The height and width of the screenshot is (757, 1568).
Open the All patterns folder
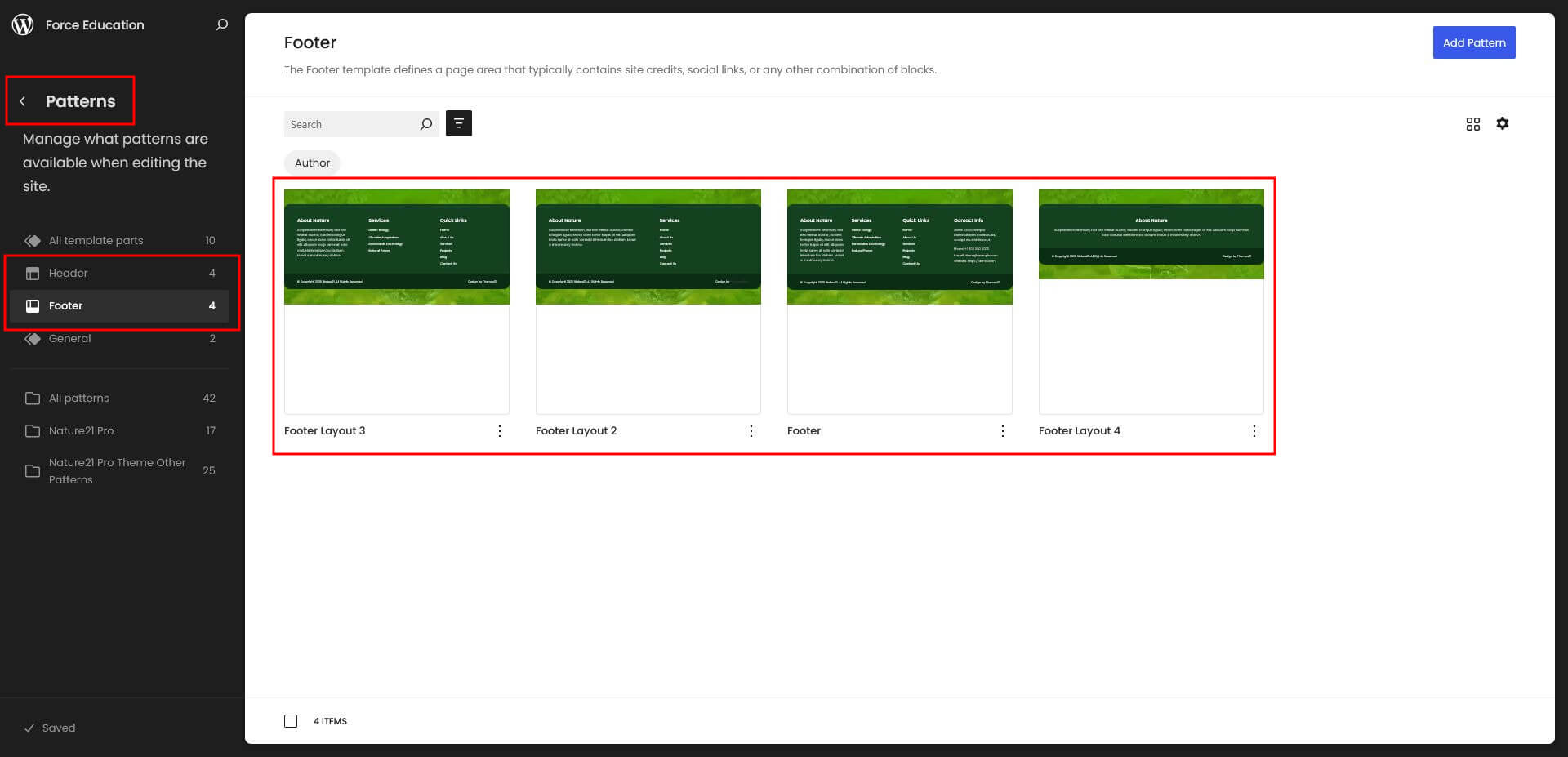[x=79, y=398]
